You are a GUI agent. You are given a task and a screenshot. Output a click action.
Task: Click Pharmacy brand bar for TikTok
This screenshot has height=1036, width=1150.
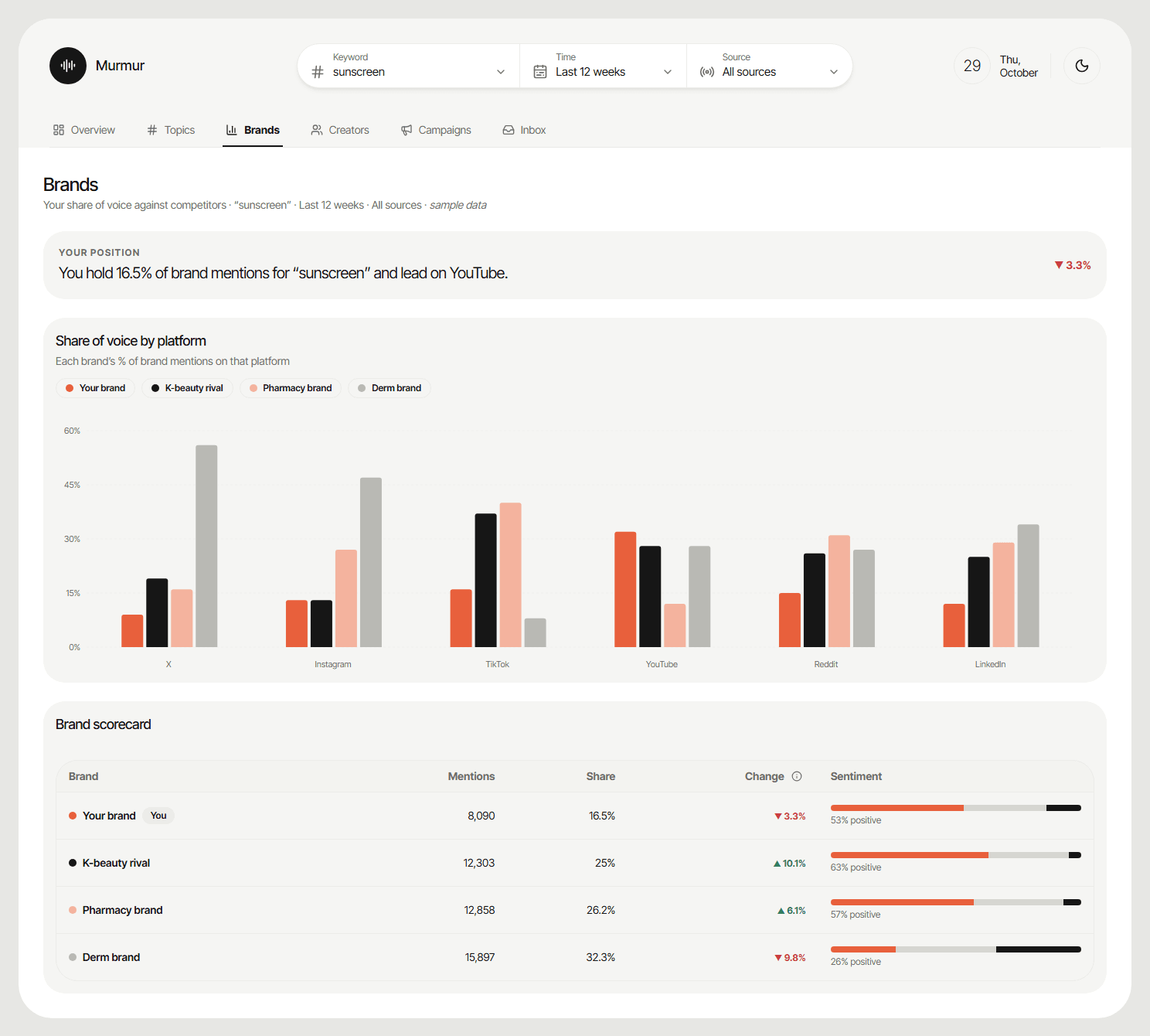510,575
